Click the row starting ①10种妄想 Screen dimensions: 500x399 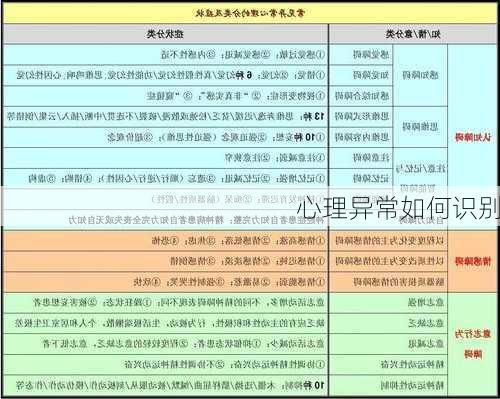click(x=165, y=137)
